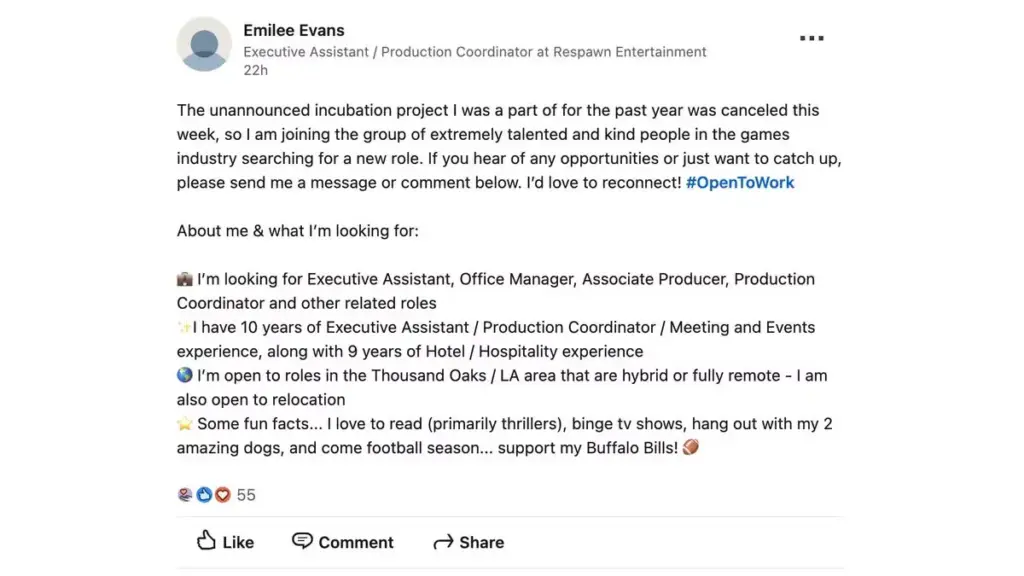
Task: Click the globe emoji before open to roles
Action: [x=185, y=376]
